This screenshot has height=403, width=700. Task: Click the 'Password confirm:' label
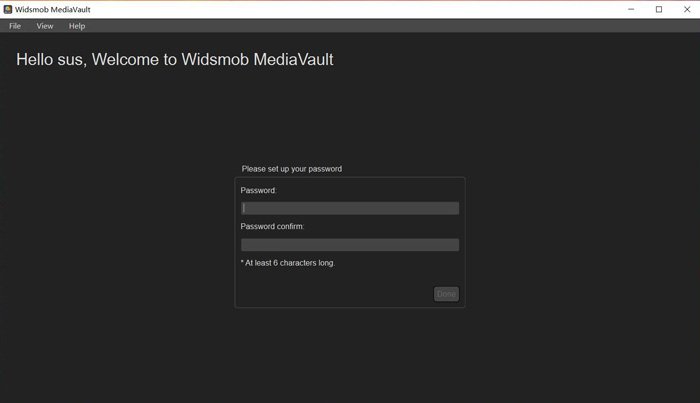[272, 227]
